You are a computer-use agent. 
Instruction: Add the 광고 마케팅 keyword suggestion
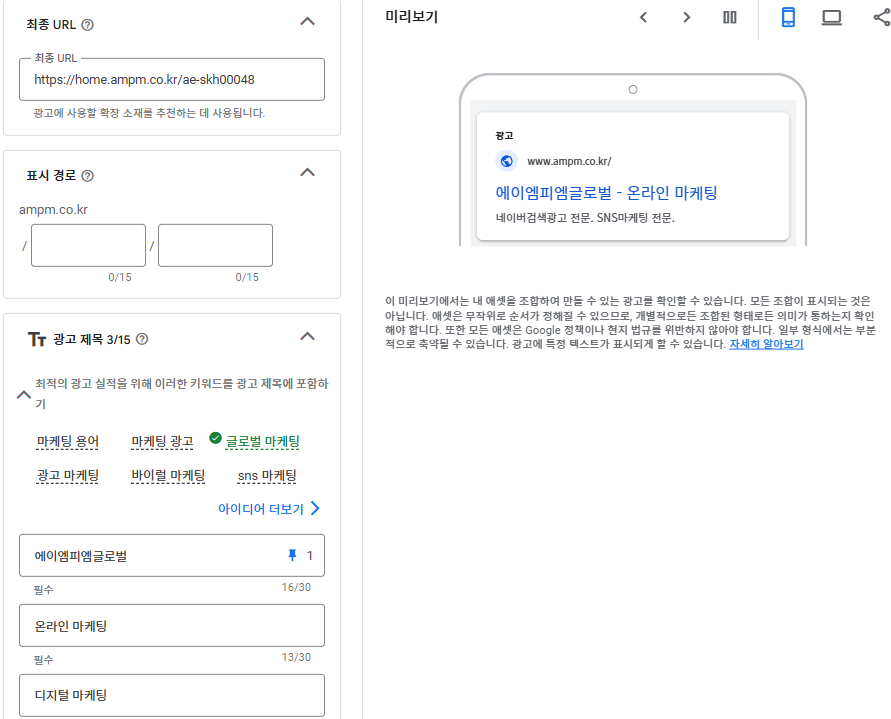pyautogui.click(x=68, y=476)
